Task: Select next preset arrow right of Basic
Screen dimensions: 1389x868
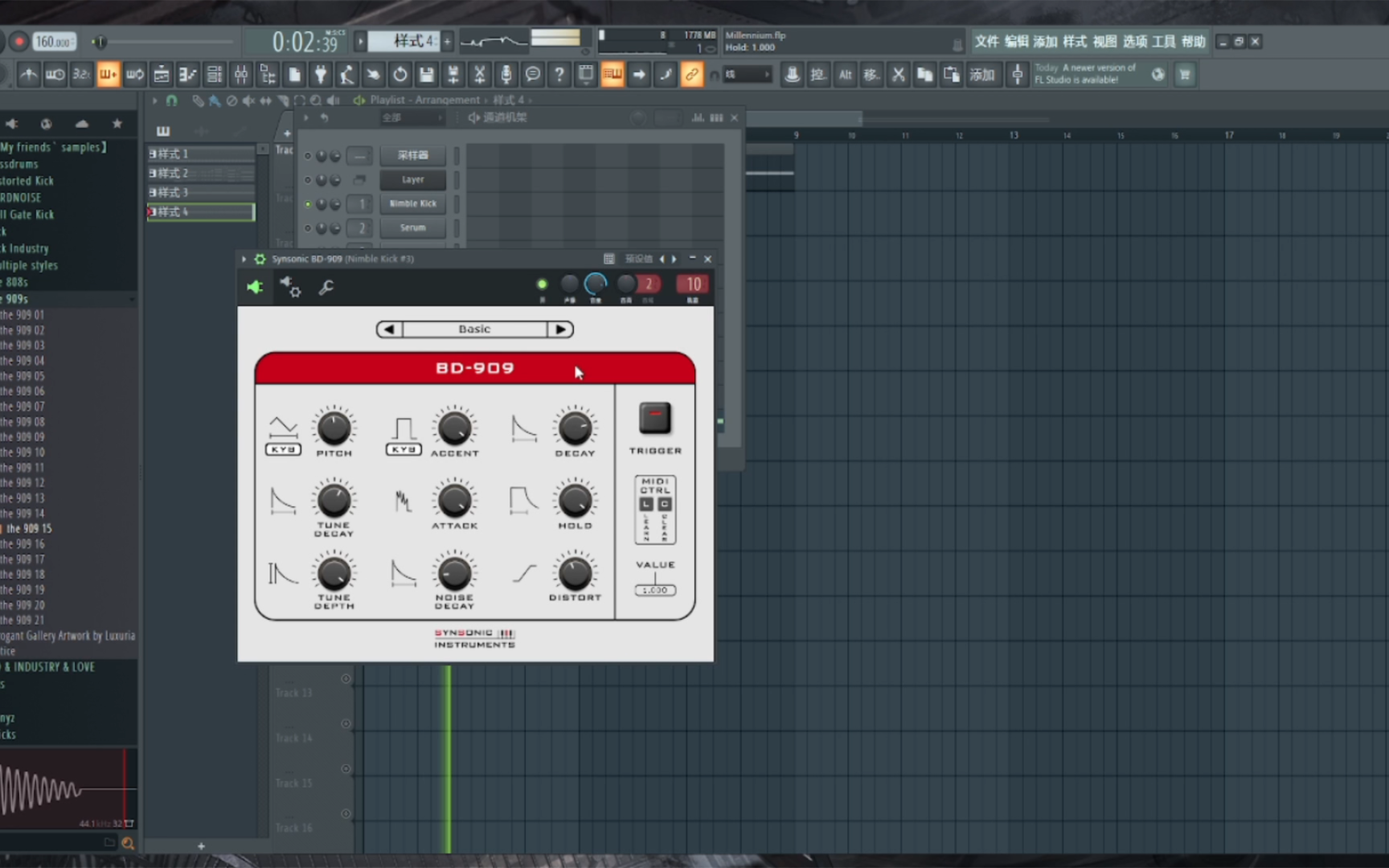Action: pos(561,329)
